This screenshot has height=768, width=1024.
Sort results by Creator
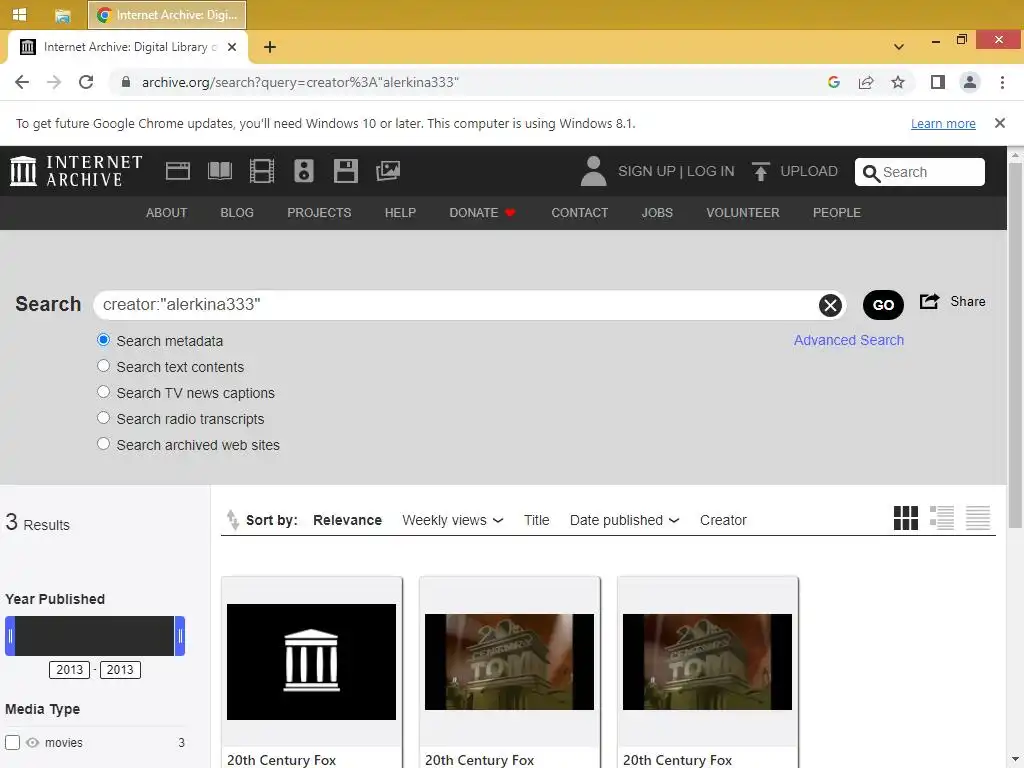(723, 520)
